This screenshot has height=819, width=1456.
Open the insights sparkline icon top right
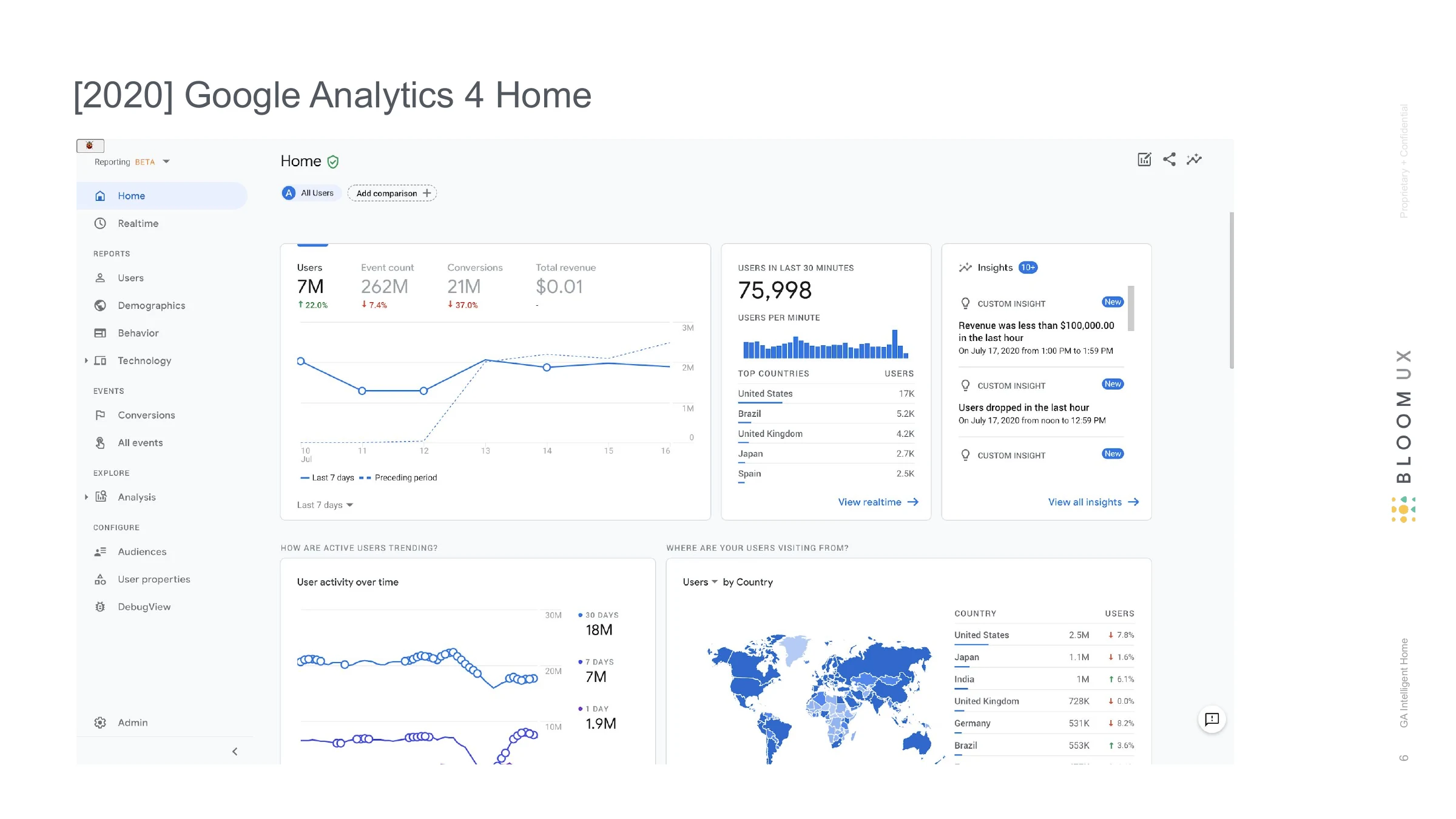(x=1194, y=160)
